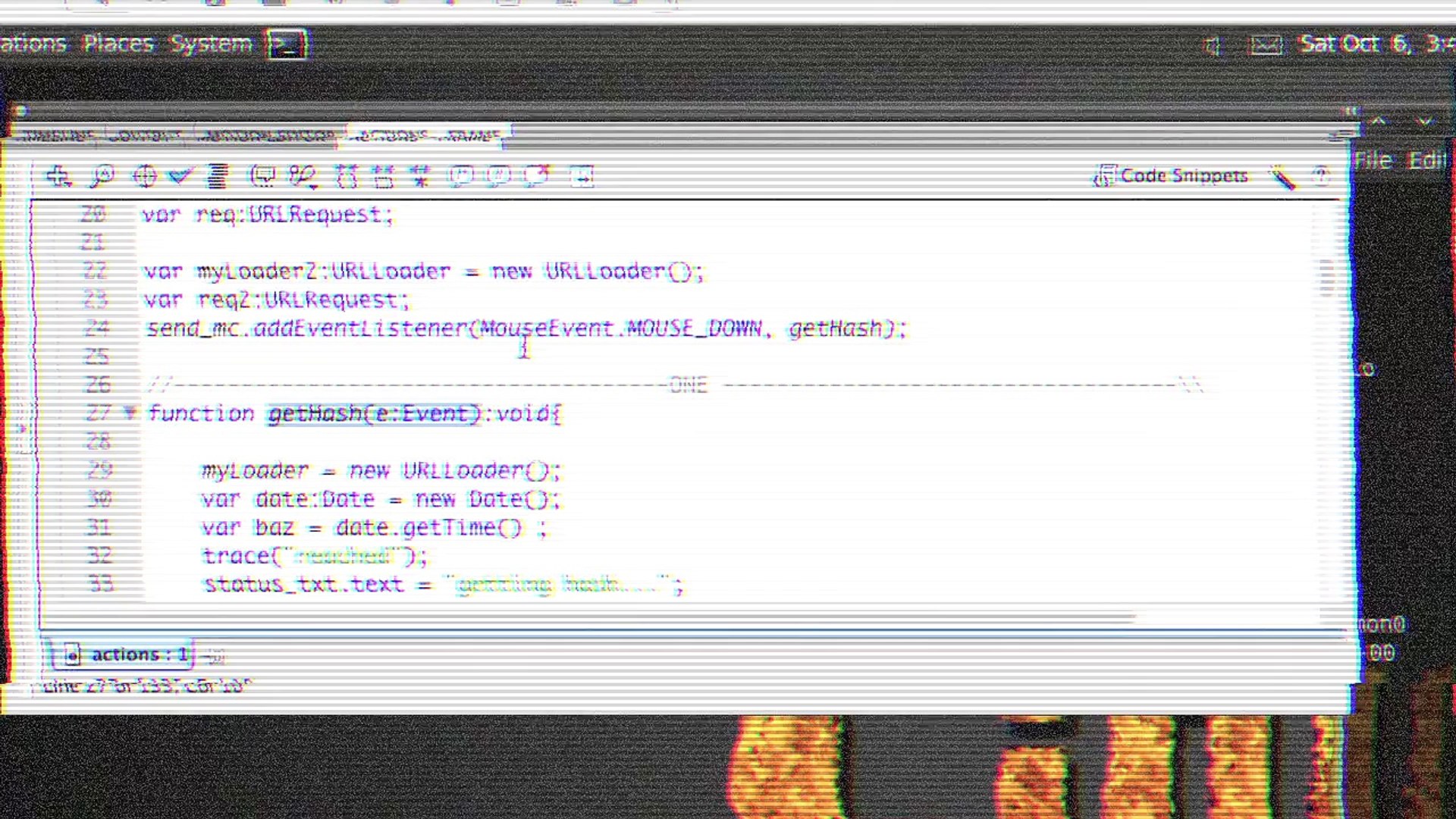Click Auto format lines icon
This screenshot has width=1456, height=819.
(218, 176)
